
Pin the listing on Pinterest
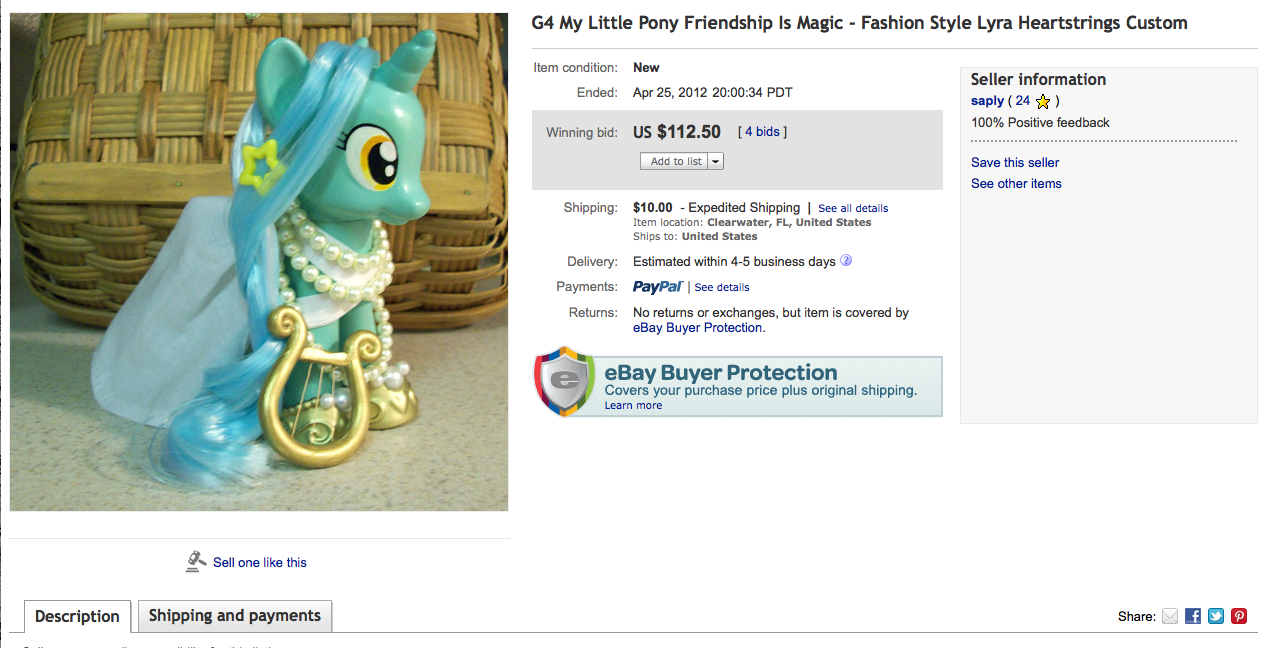pos(1239,616)
